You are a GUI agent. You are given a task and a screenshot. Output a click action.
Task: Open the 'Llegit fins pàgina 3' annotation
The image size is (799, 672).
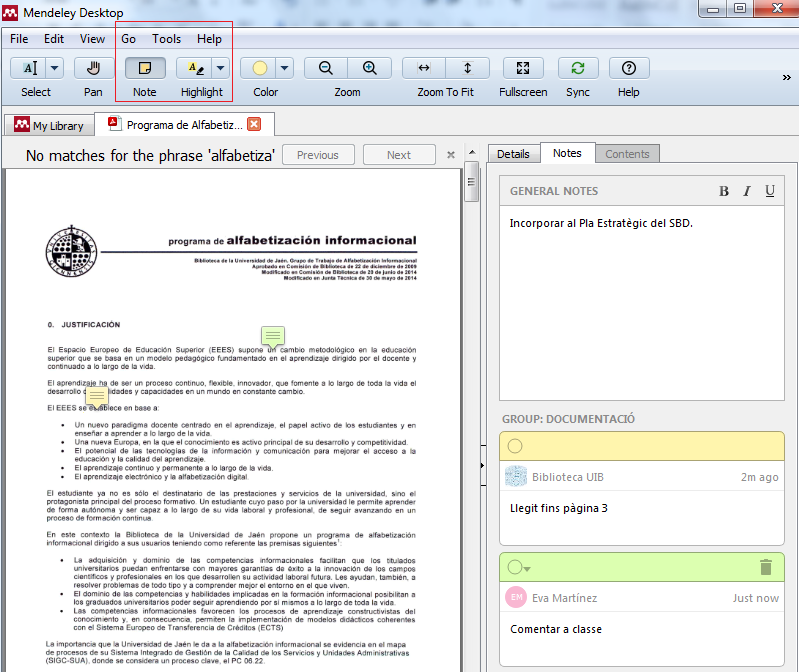[558, 508]
